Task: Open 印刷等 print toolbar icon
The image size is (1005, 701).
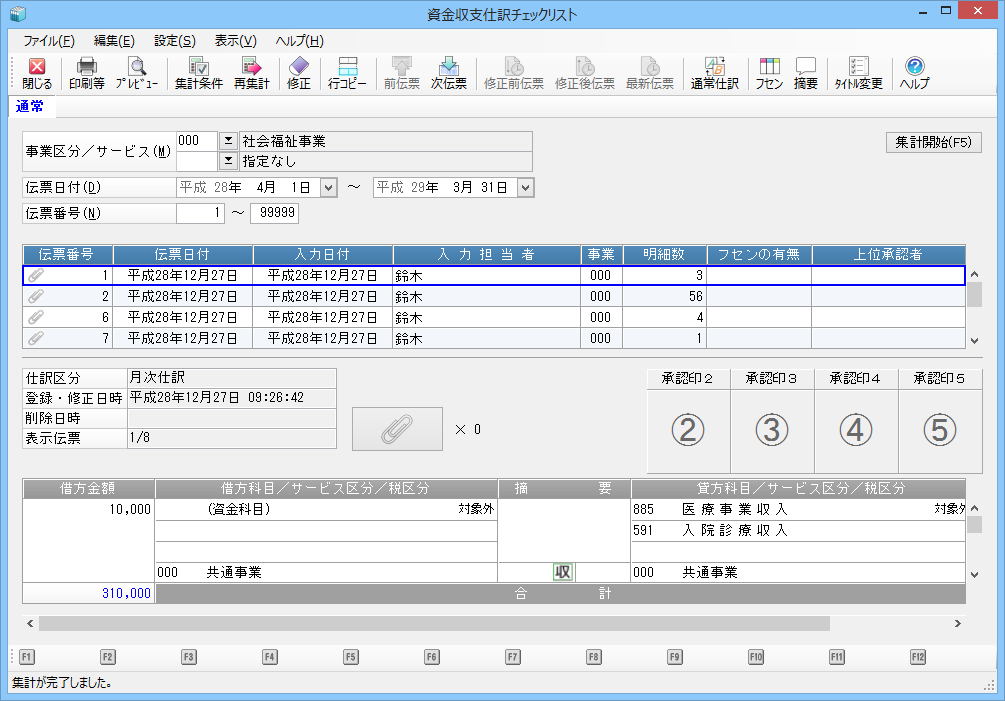Action: coord(87,73)
